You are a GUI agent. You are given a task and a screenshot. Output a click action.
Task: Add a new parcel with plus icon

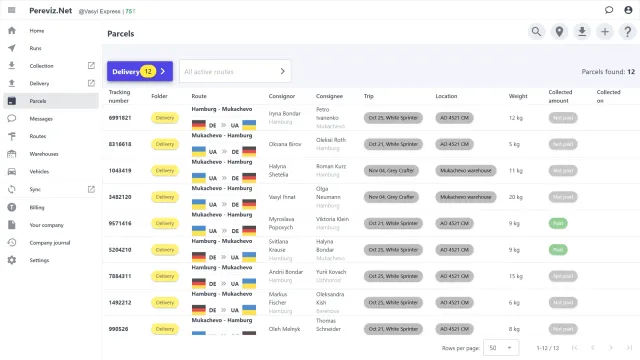coord(605,31)
